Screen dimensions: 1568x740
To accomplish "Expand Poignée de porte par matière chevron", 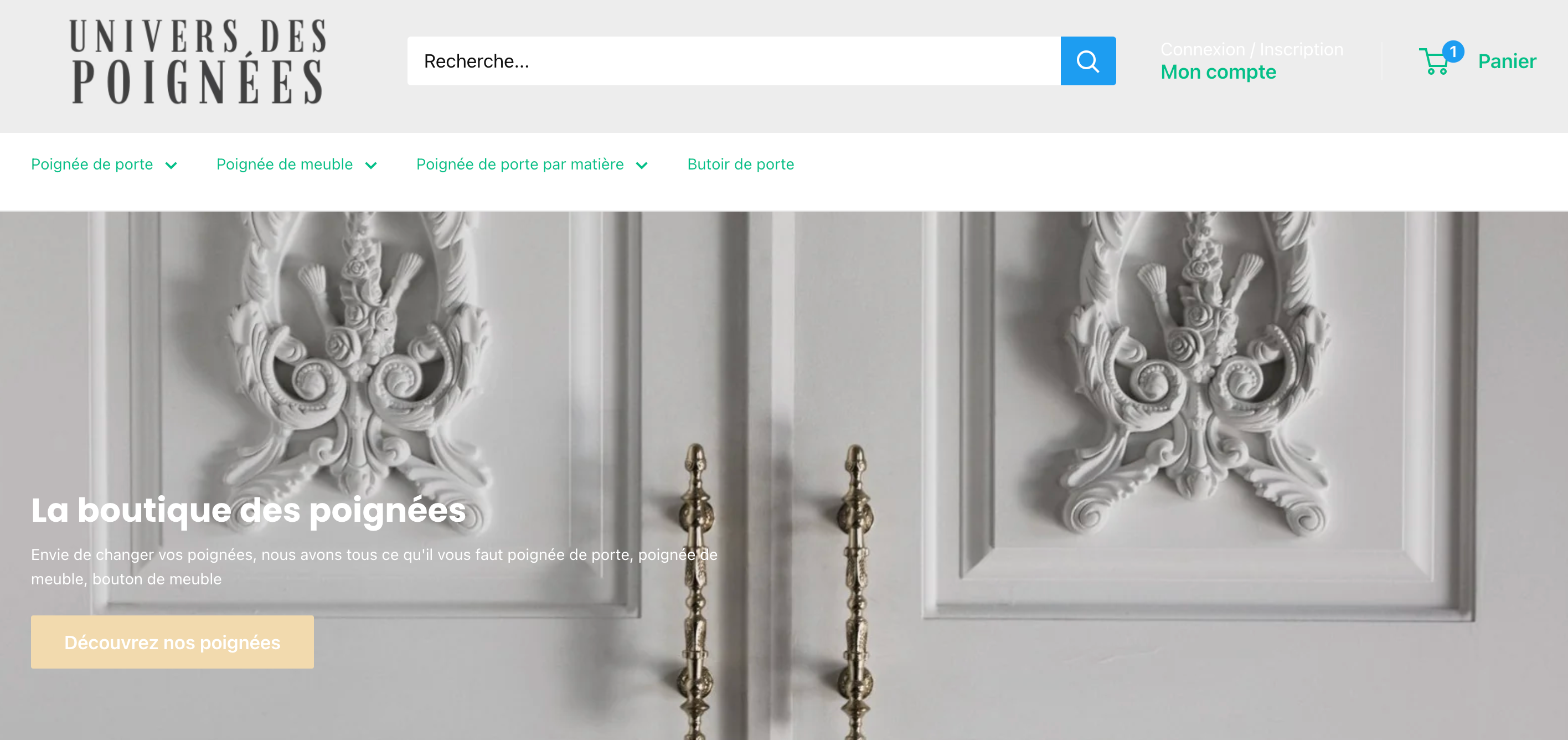I will (x=642, y=165).
